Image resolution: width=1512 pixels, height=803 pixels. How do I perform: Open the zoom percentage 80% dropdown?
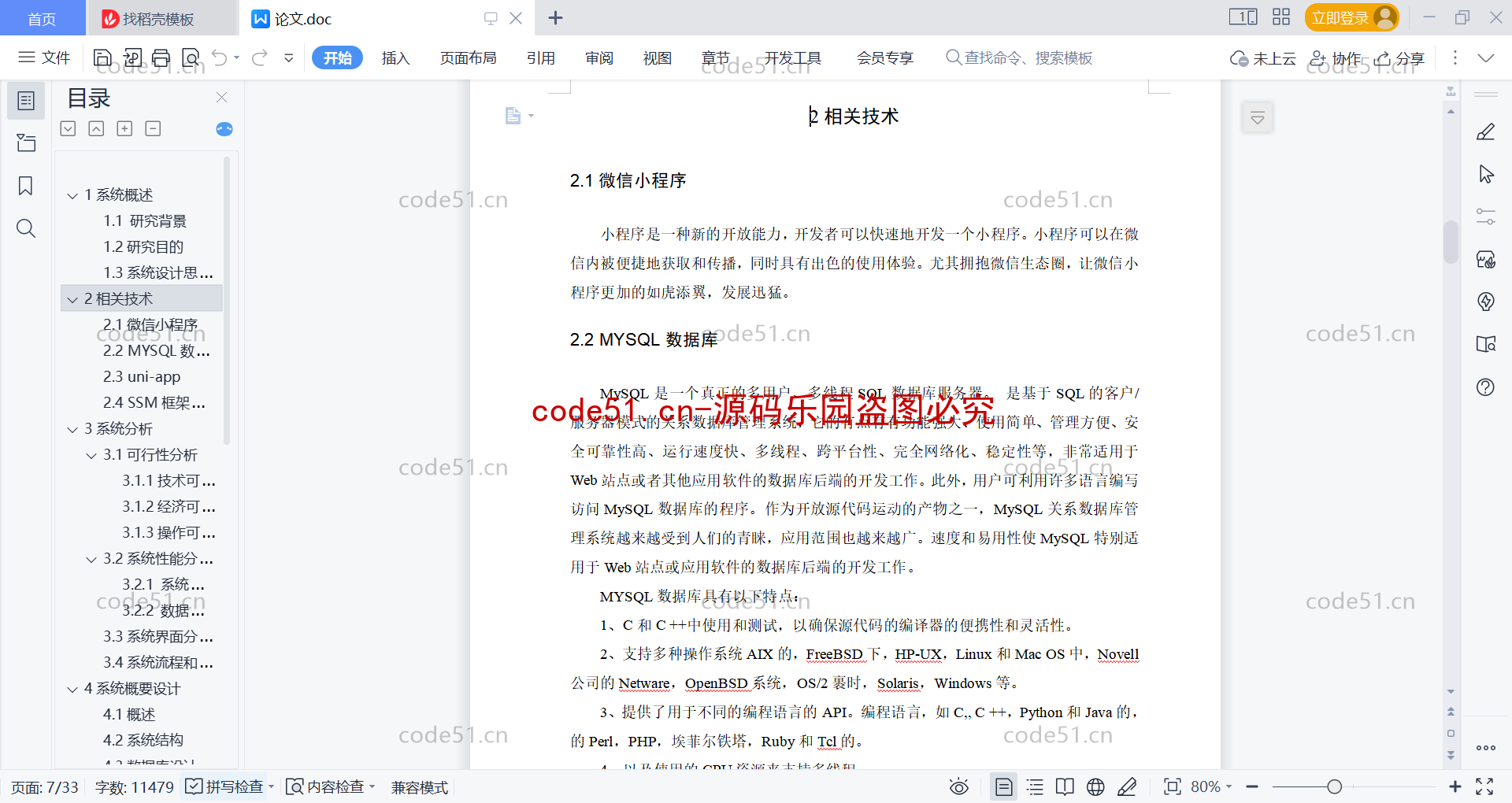click(x=1211, y=786)
